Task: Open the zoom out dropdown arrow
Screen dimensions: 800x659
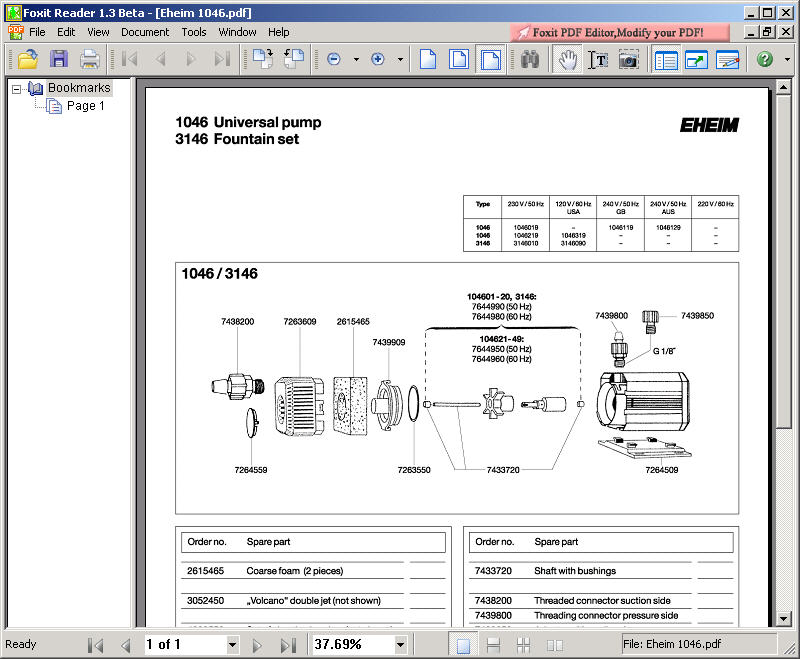Action: tap(356, 59)
